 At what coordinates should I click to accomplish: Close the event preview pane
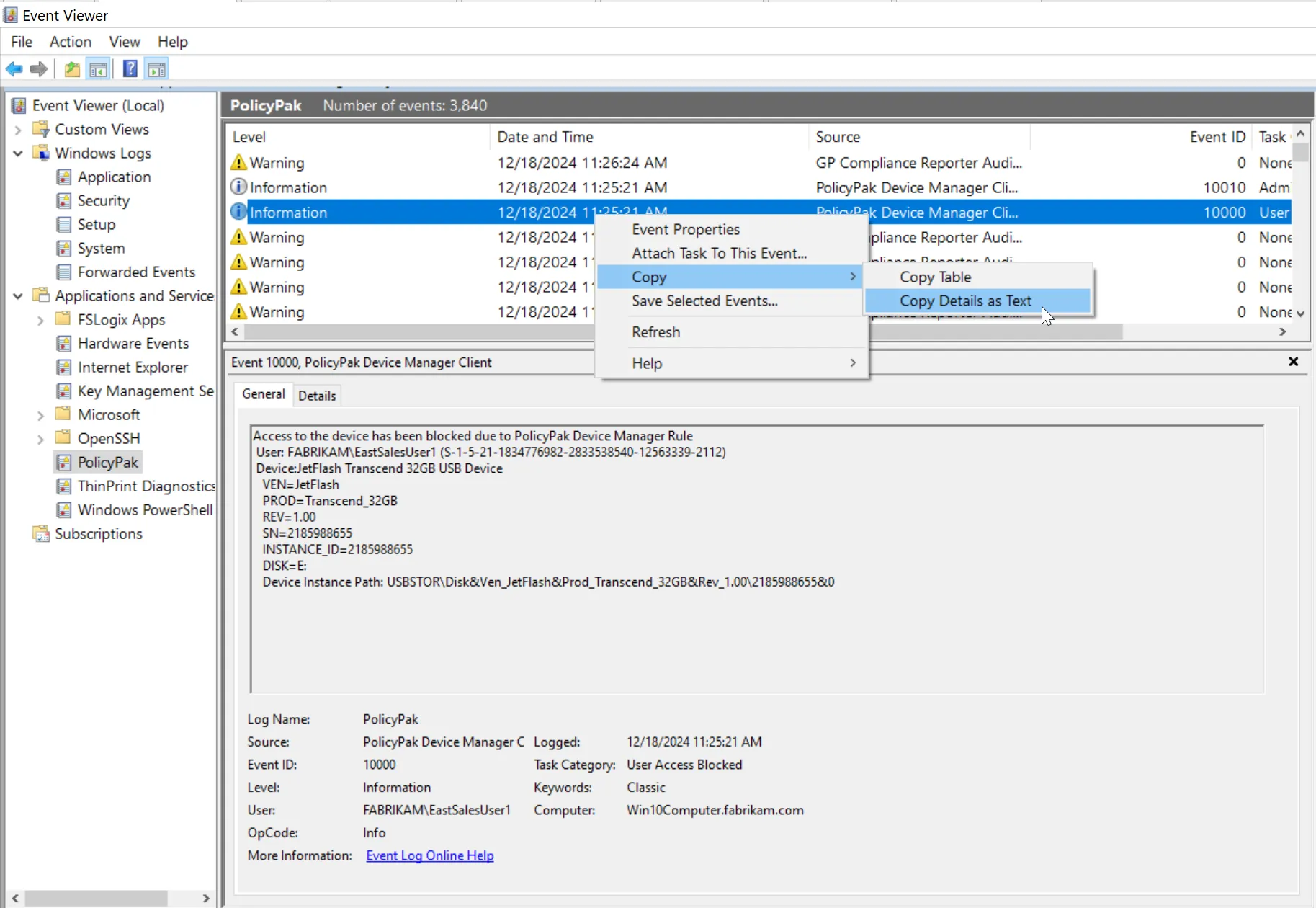(x=1294, y=362)
